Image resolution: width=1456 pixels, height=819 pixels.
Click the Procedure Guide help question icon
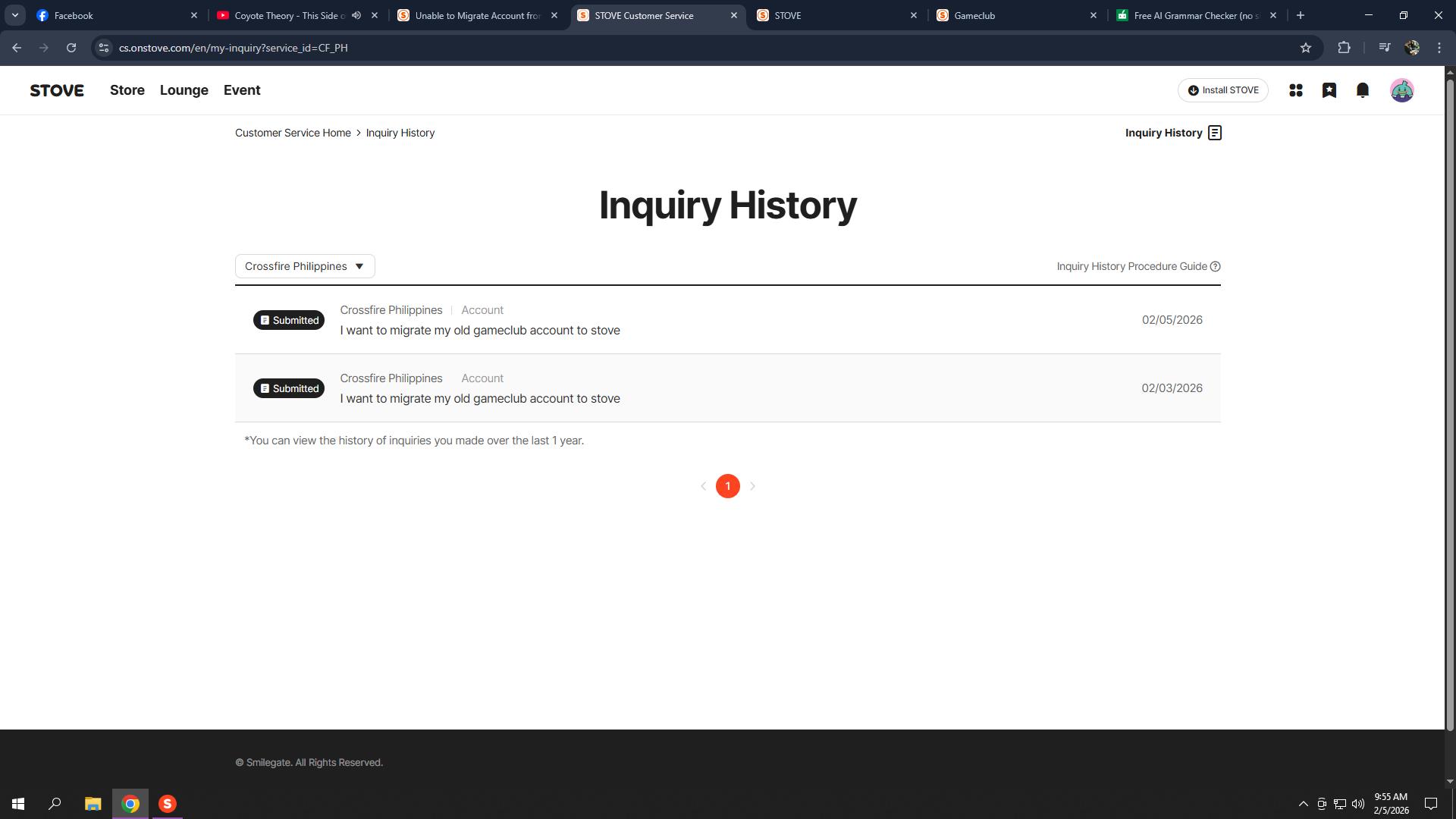pos(1215,266)
